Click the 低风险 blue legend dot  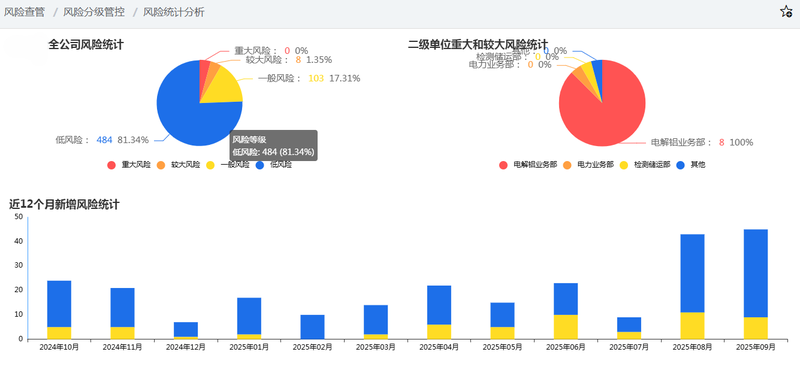pyautogui.click(x=260, y=165)
